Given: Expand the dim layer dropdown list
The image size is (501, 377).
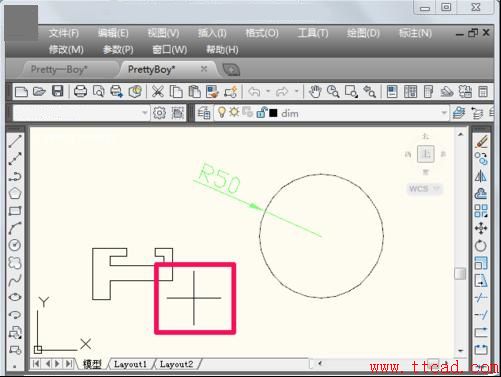Looking at the screenshot, I should [444, 113].
